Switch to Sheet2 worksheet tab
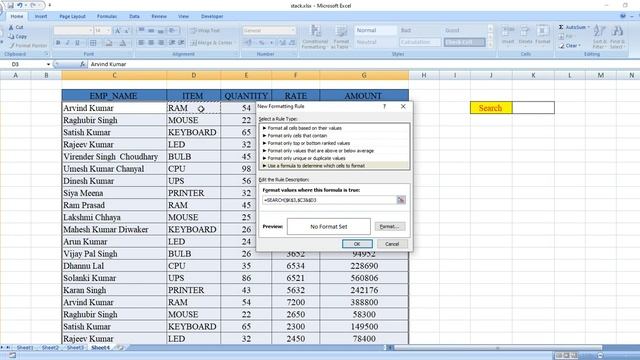This screenshot has height=360, width=640. pos(50,347)
